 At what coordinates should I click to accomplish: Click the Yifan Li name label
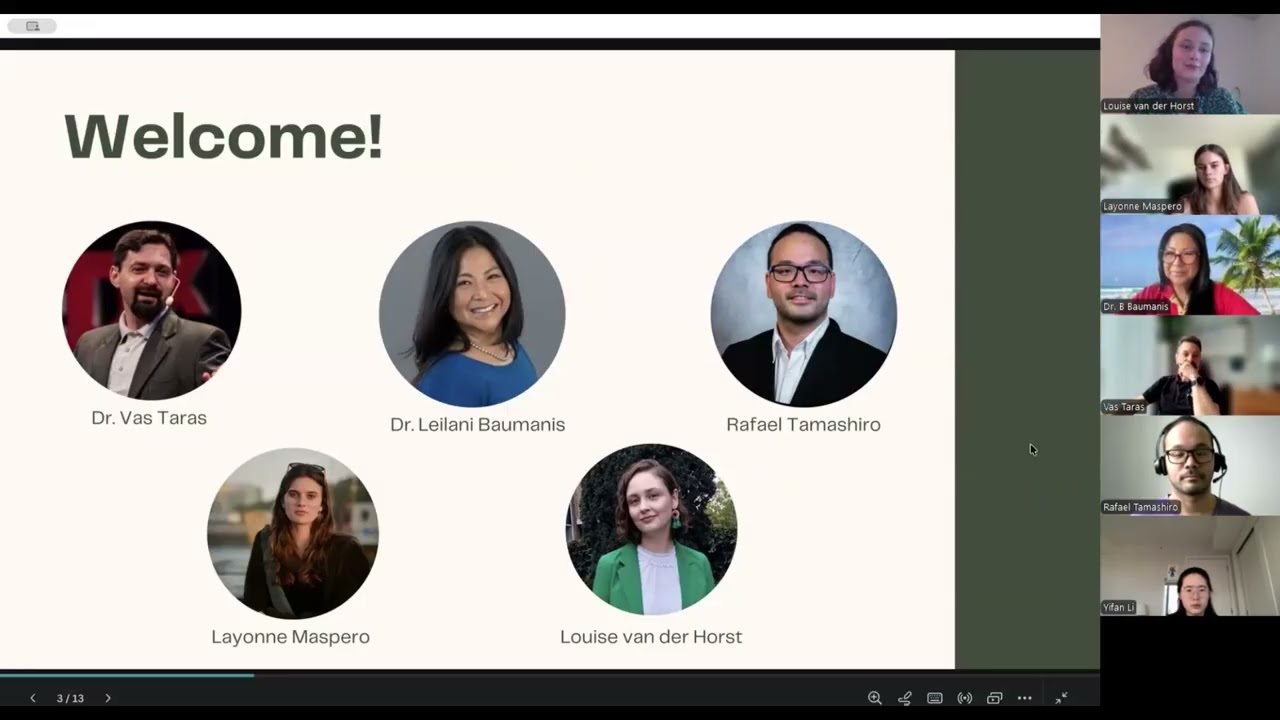[1119, 607]
